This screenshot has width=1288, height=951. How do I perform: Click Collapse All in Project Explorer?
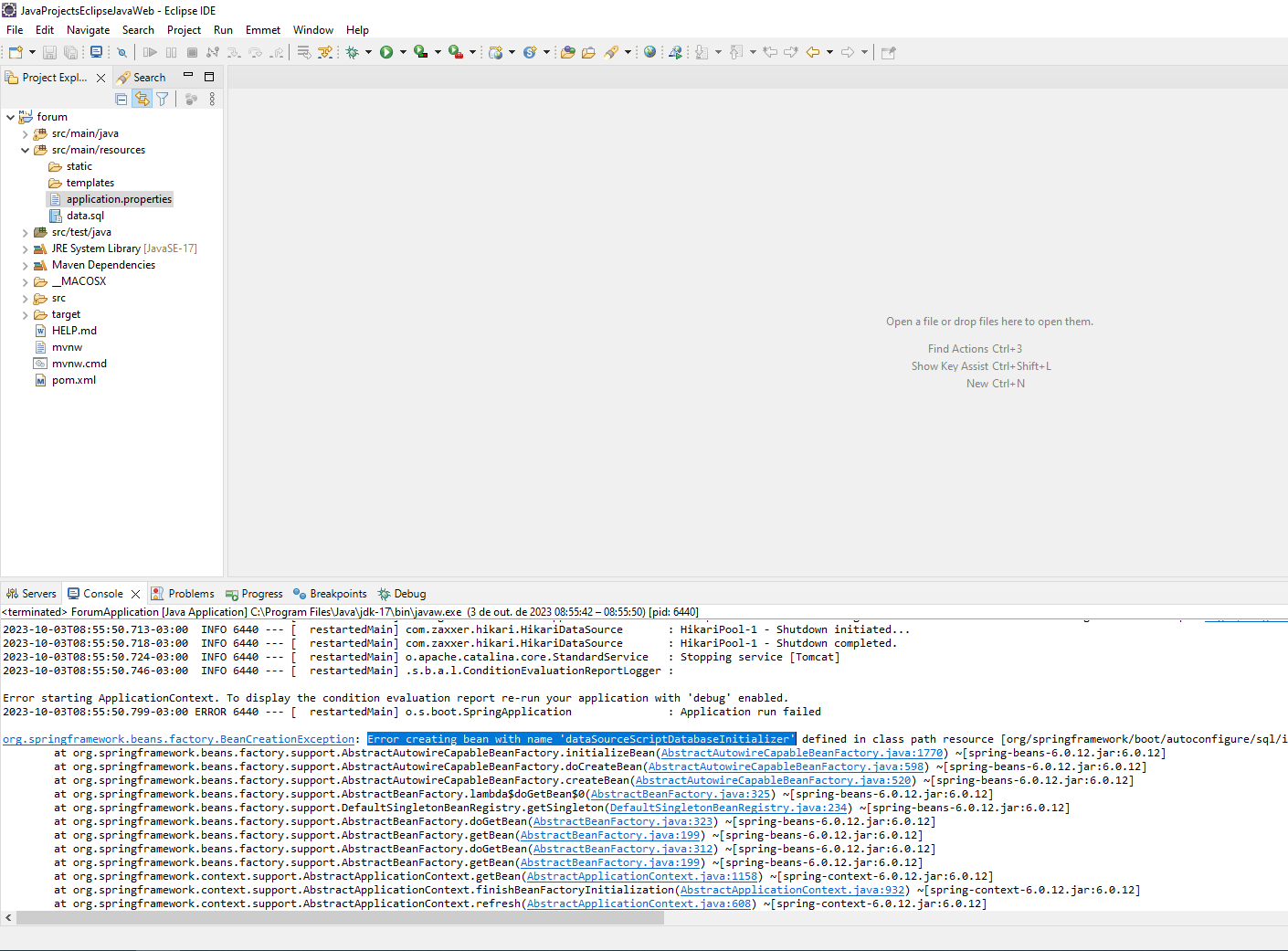pyautogui.click(x=121, y=99)
